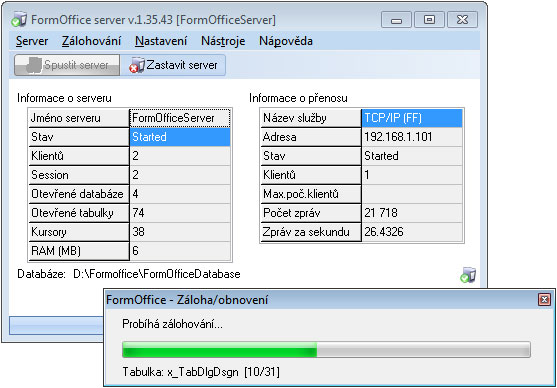Select the FormOfficeServer value cell
Screen dimensions: 557x388
click(180, 118)
